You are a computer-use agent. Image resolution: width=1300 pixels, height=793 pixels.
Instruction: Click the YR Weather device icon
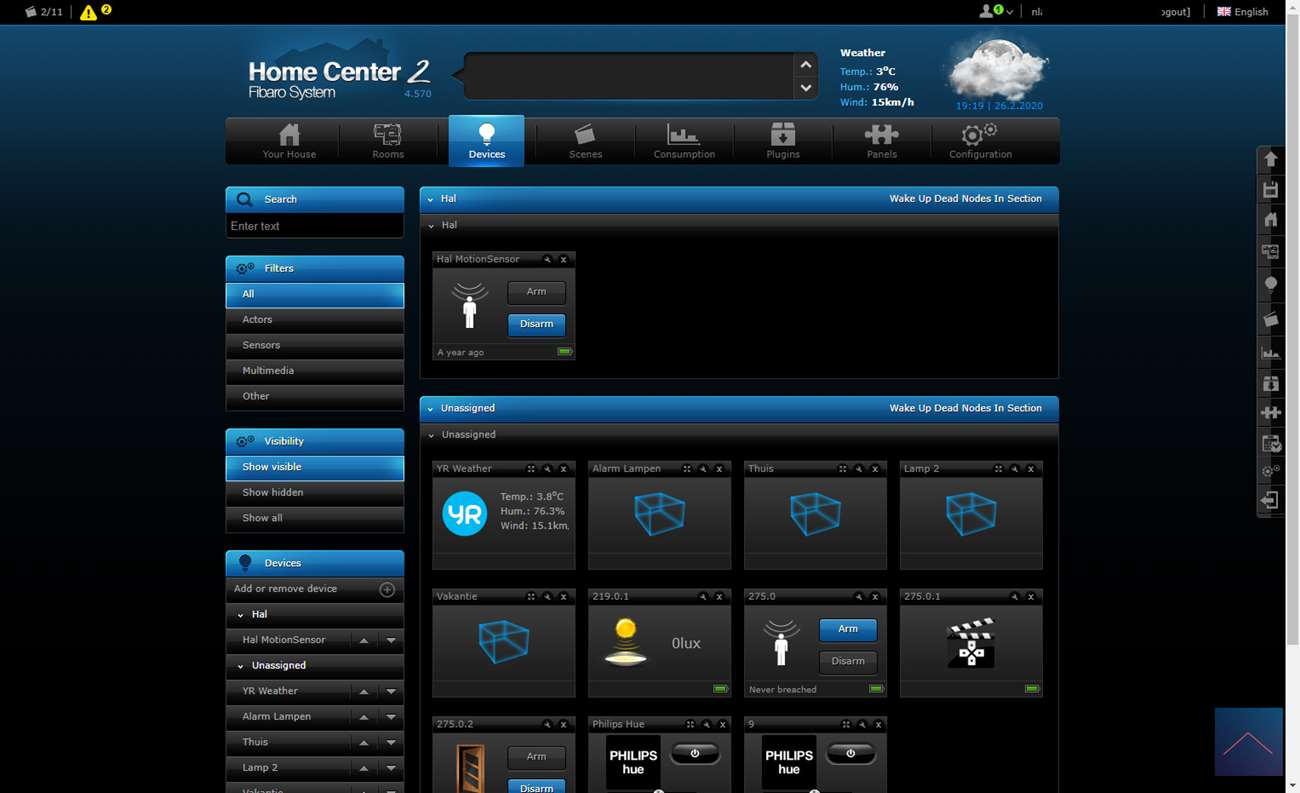464,514
